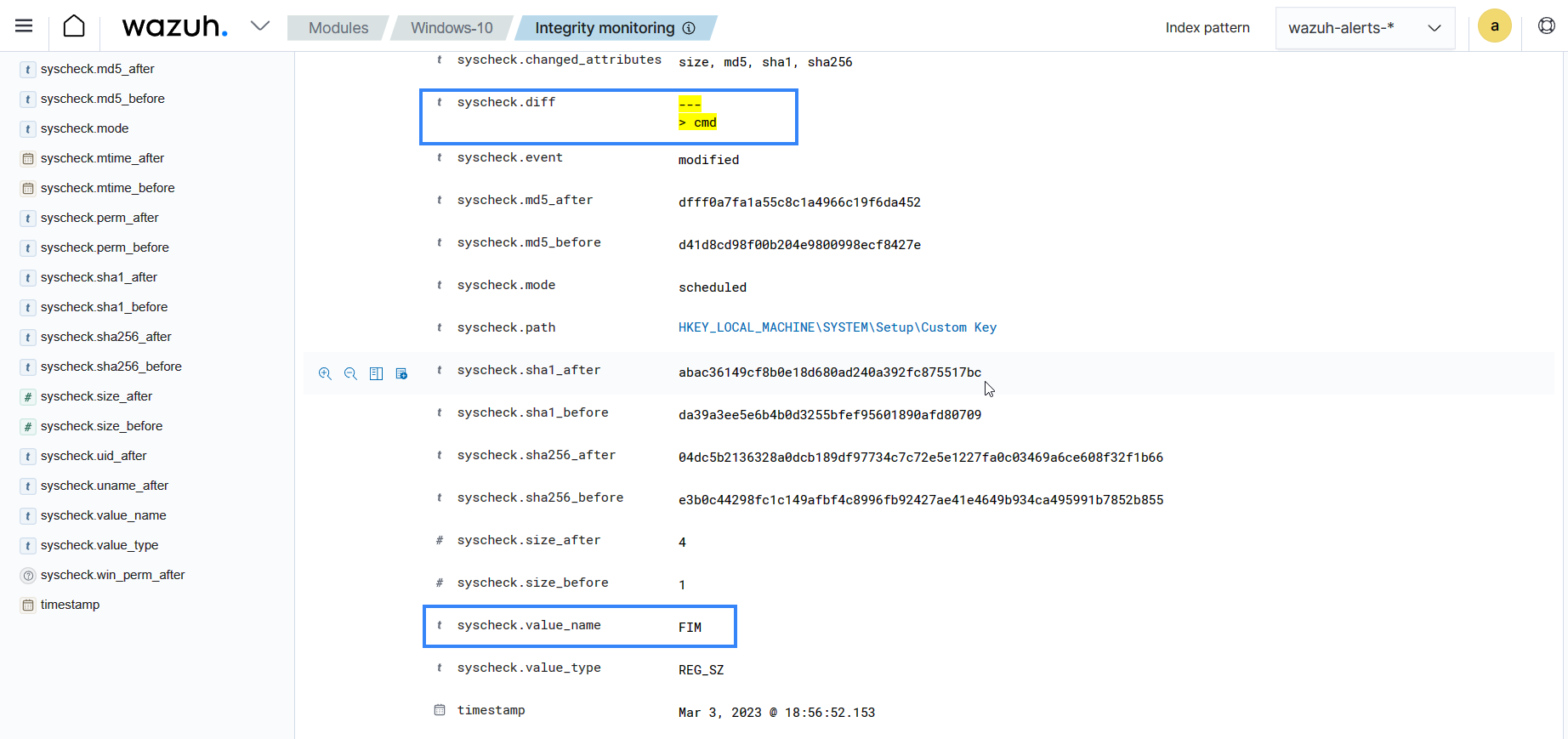This screenshot has width=1568, height=739.
Task: Click the 'Index pattern' label
Action: (x=1207, y=28)
